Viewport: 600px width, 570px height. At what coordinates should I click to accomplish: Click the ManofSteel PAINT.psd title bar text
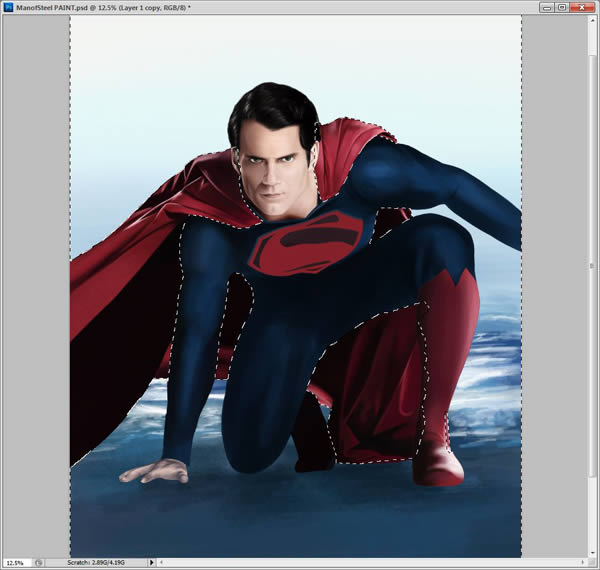click(103, 7)
